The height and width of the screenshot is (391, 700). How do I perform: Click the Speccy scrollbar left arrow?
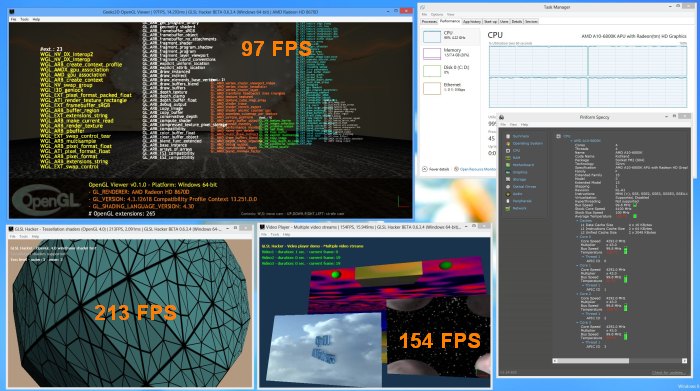tap(555, 361)
